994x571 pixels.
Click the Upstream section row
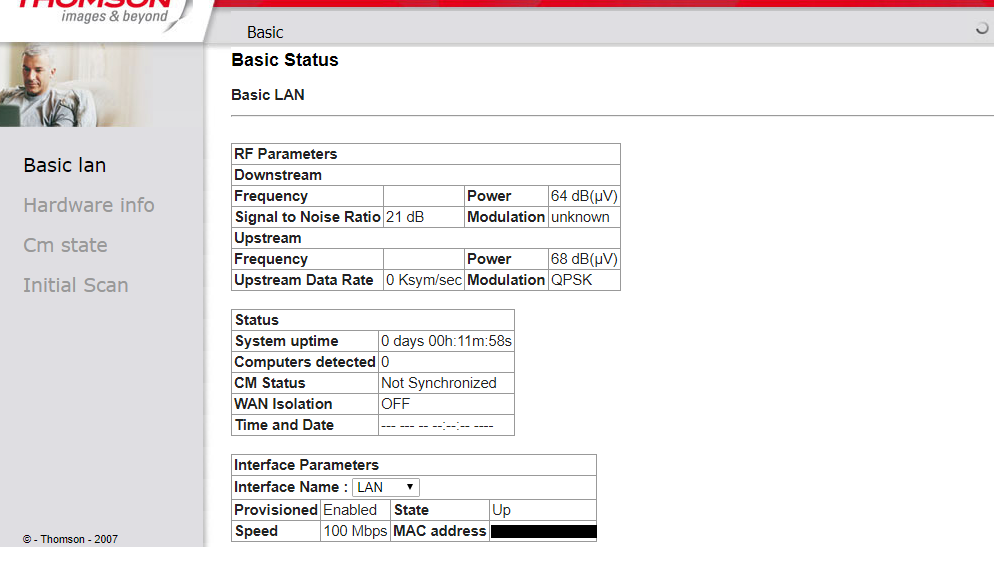pyautogui.click(x=426, y=238)
